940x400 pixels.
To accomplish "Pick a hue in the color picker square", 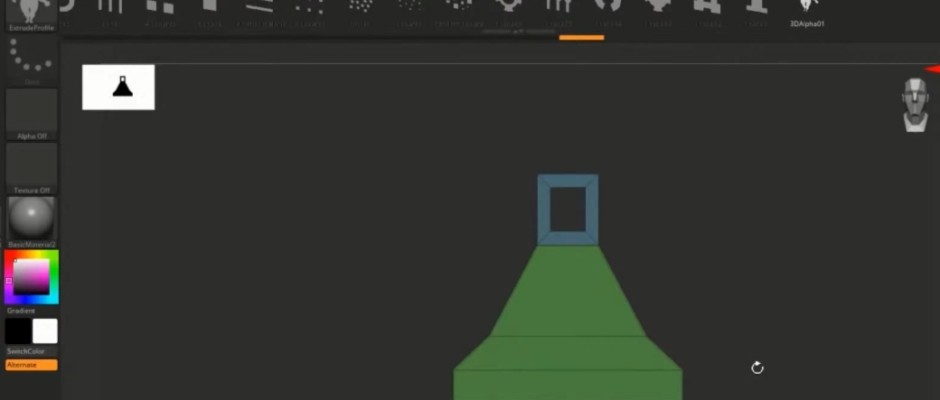I will pyautogui.click(x=31, y=277).
